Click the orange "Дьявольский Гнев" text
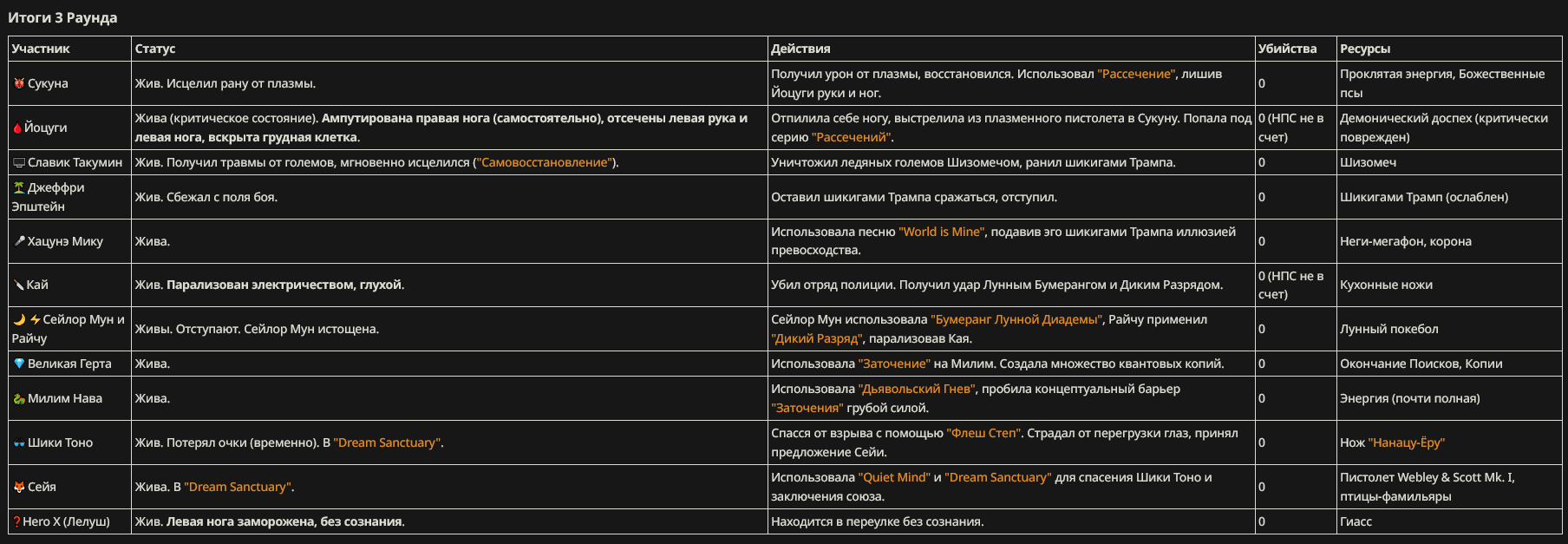Screen dimensions: 1568x544 (917, 389)
